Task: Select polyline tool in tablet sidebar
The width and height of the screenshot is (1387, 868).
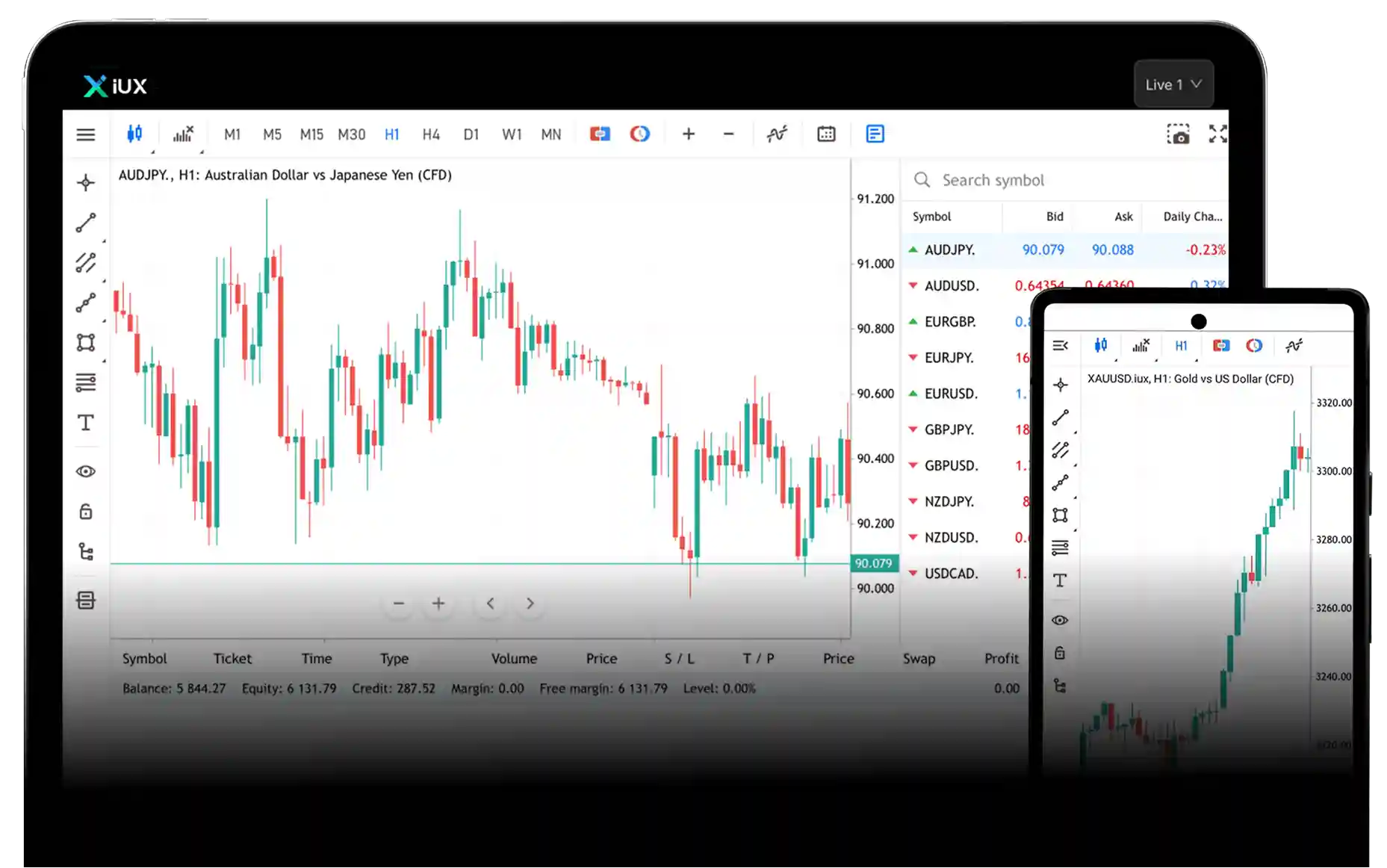Action: 86,303
